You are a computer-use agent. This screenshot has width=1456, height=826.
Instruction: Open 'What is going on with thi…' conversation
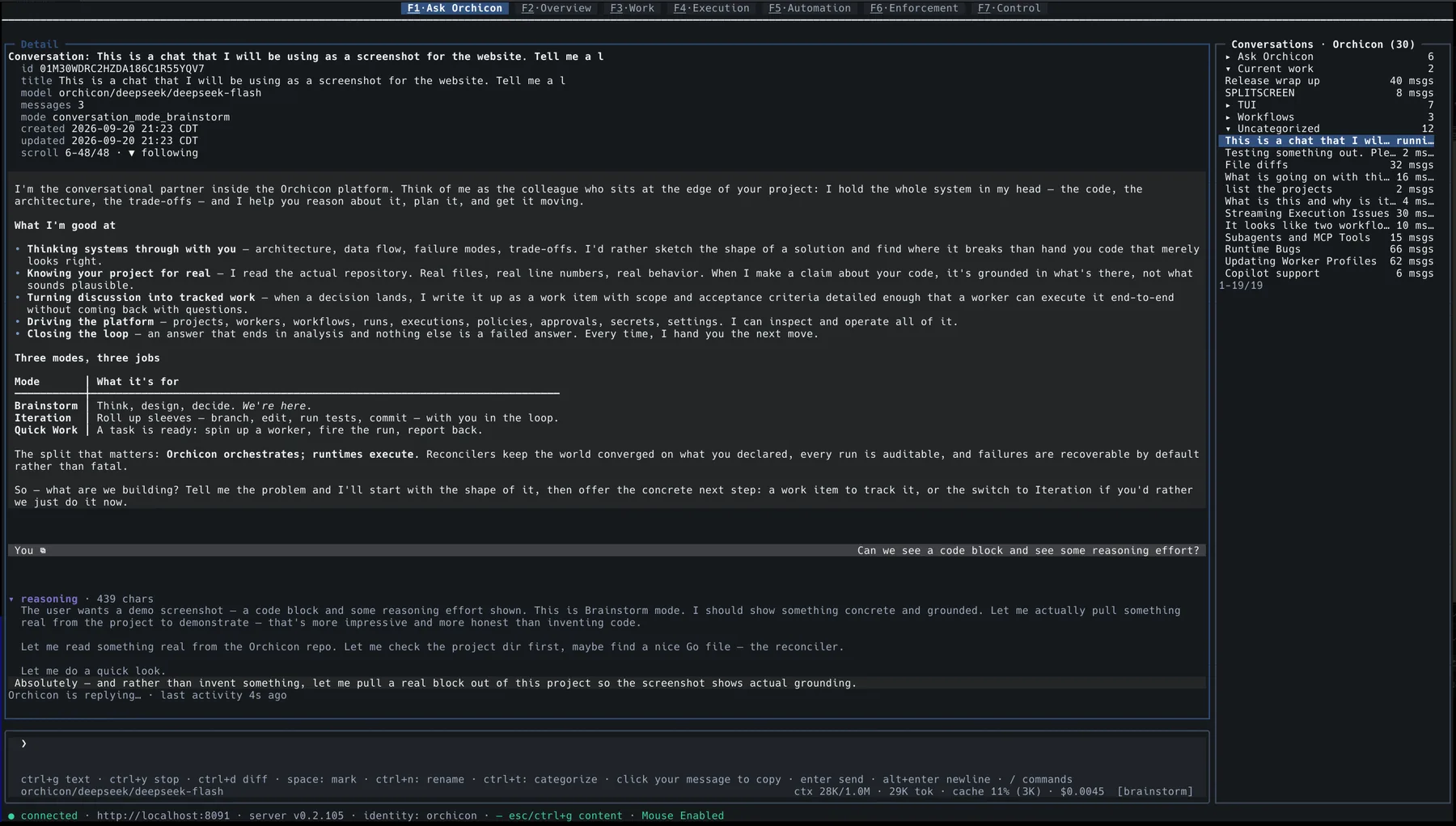[1328, 177]
